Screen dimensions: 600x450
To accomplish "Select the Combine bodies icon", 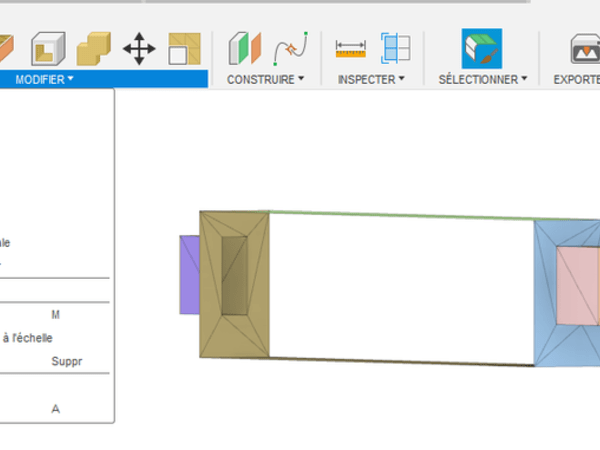I will [x=93, y=47].
